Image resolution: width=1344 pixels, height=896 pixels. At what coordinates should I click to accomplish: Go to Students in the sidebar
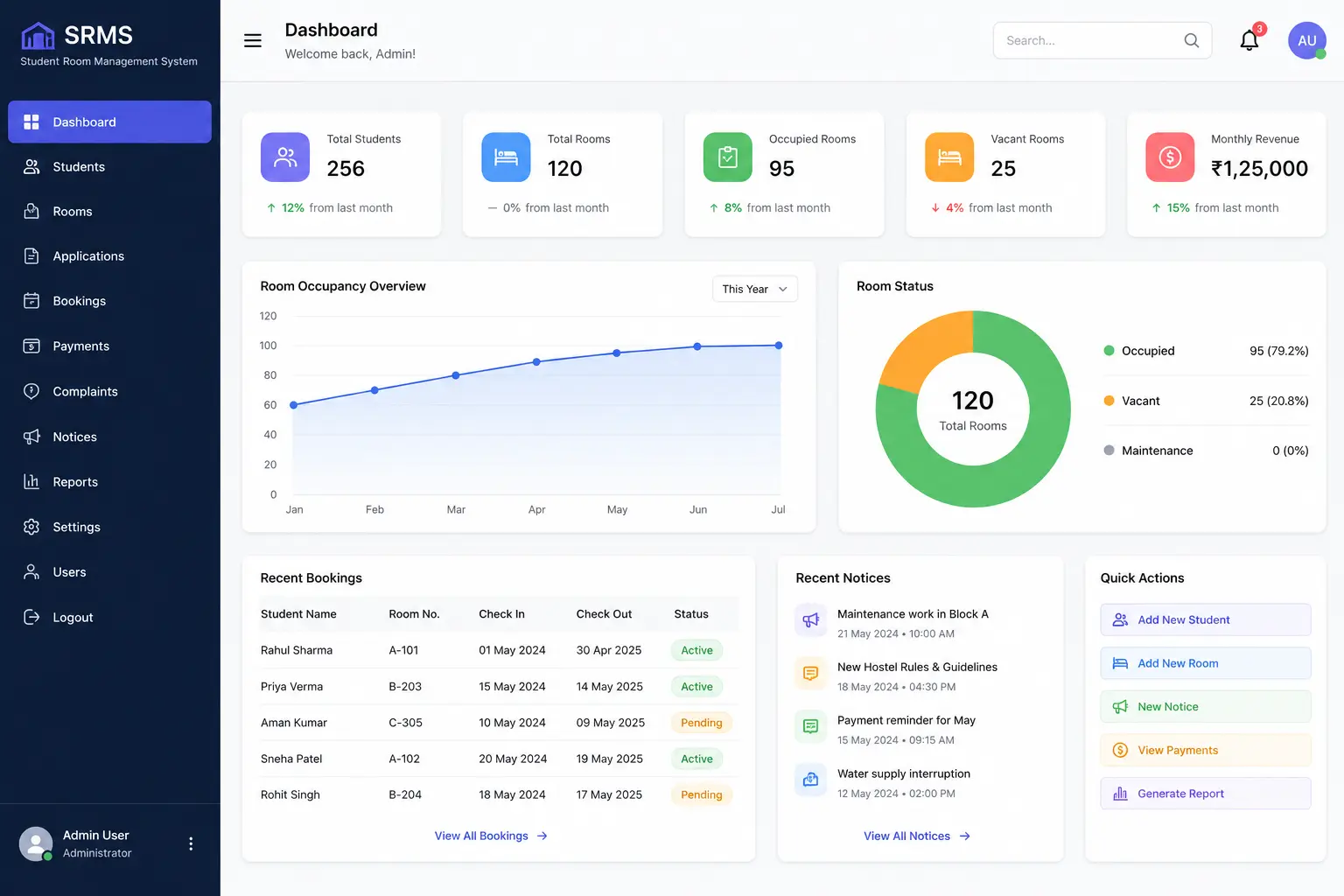pos(109,166)
